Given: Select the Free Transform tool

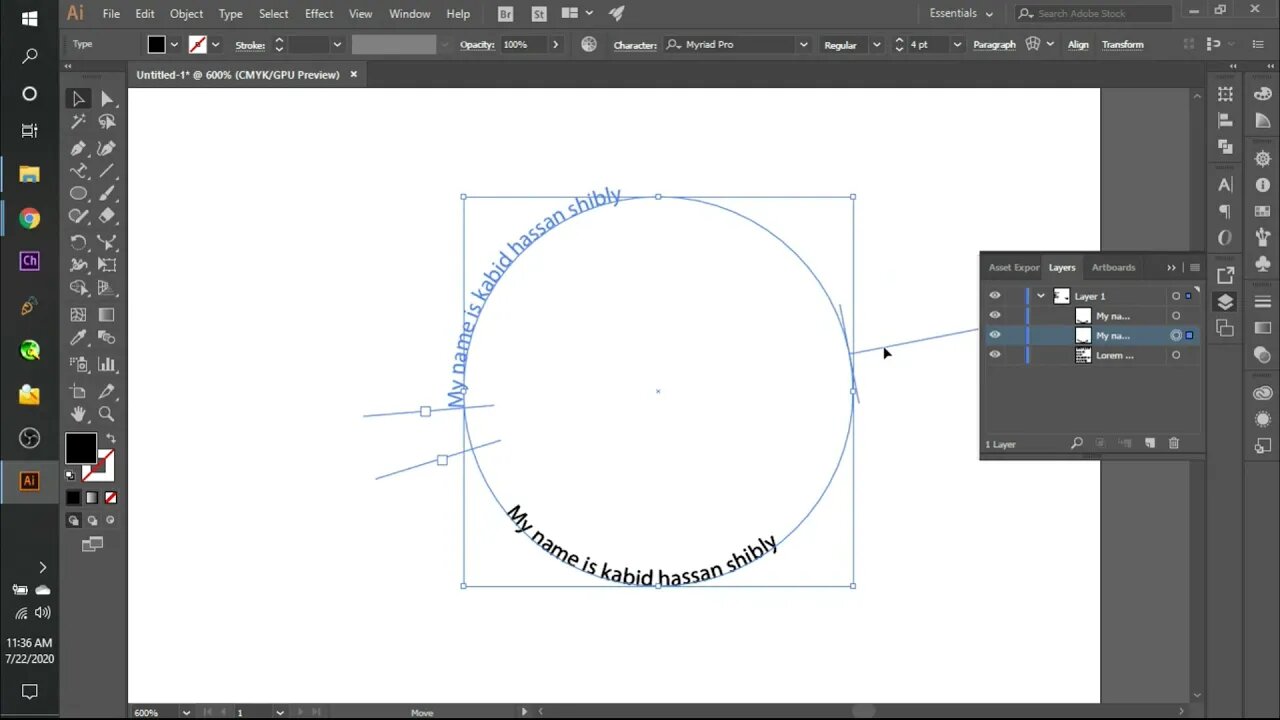Looking at the screenshot, I should pyautogui.click(x=107, y=265).
